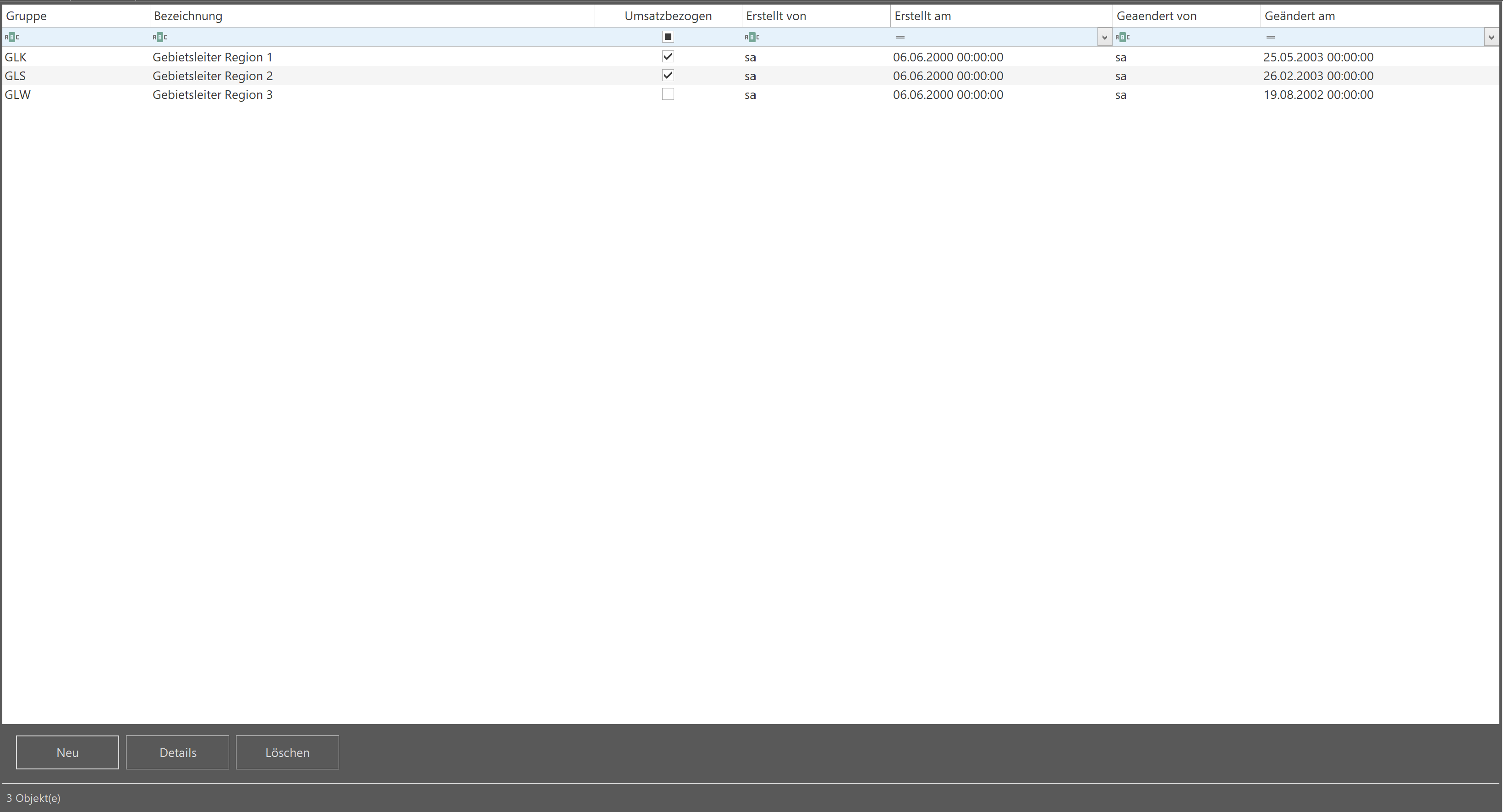1503x812 pixels.
Task: Uncheck Umsatzbezogen for GLS row
Action: pos(668,75)
